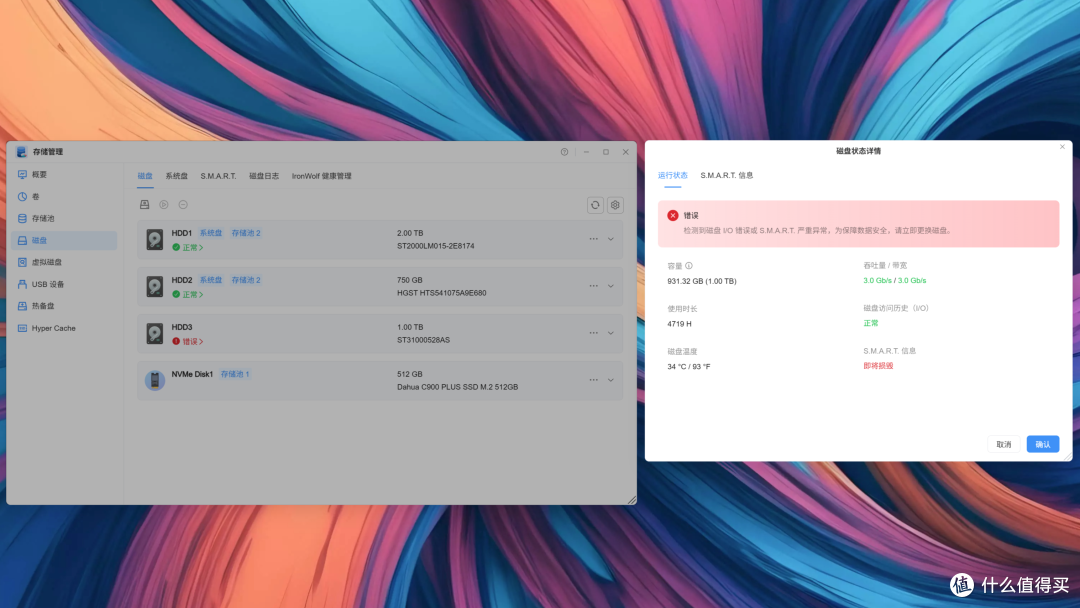This screenshot has width=1080, height=608.
Task: Click the ST31000528AS model text
Action: (423, 339)
